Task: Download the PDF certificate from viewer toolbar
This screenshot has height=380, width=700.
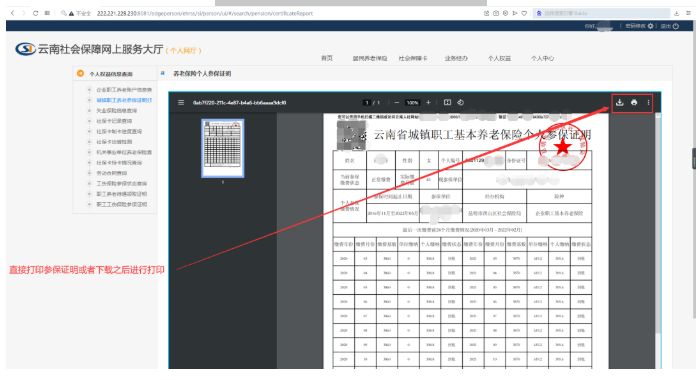Action: tap(620, 102)
